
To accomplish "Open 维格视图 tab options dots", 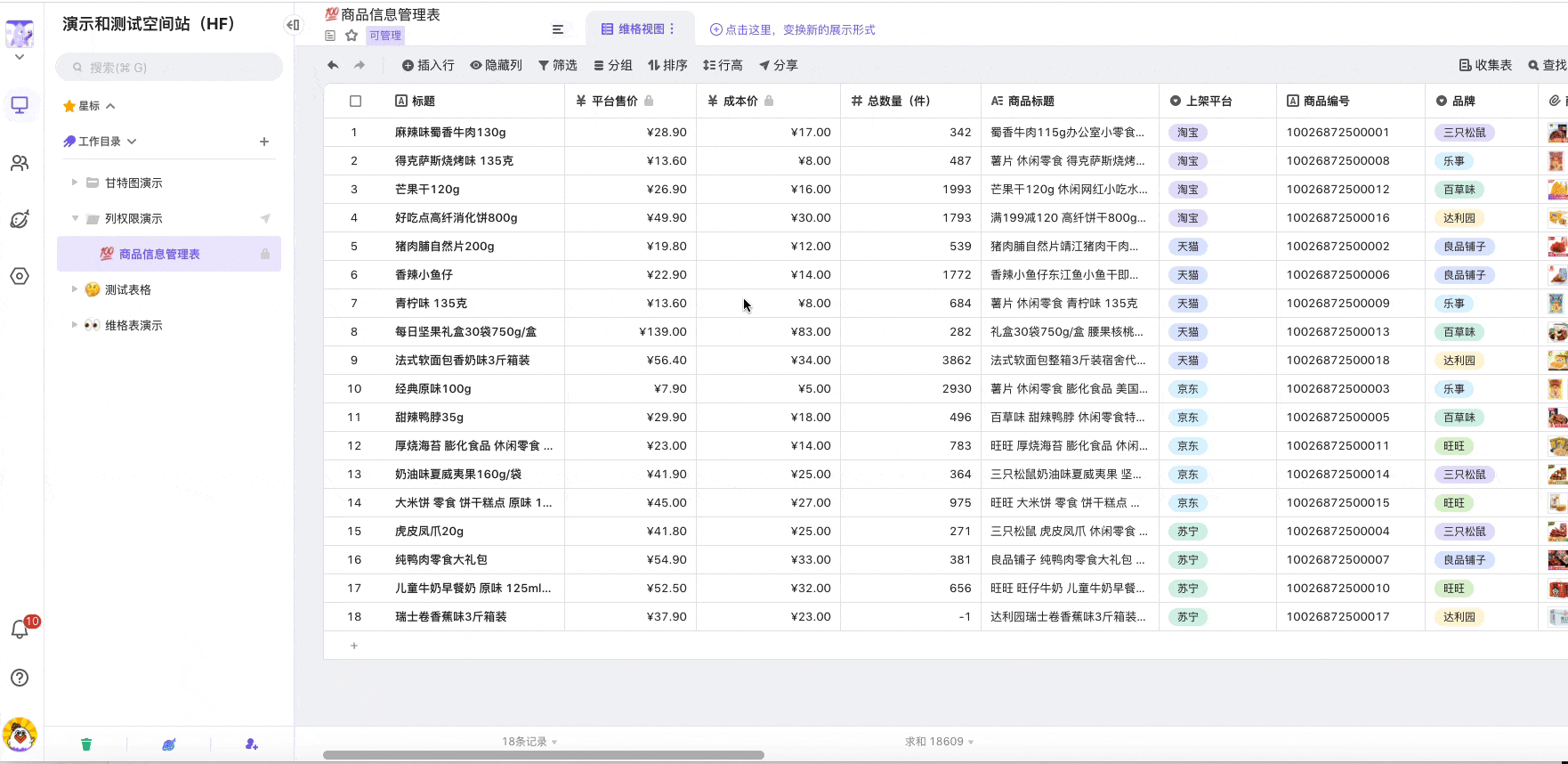I will [x=672, y=29].
